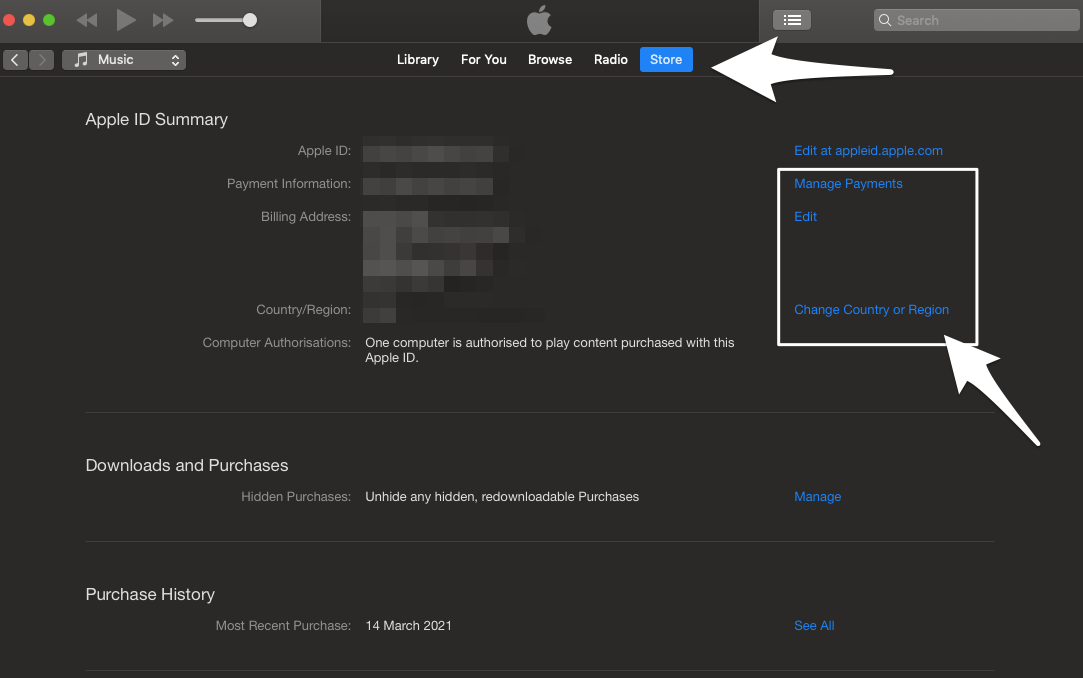The image size is (1083, 678).
Task: Click See All purchase history link
Action: point(814,626)
